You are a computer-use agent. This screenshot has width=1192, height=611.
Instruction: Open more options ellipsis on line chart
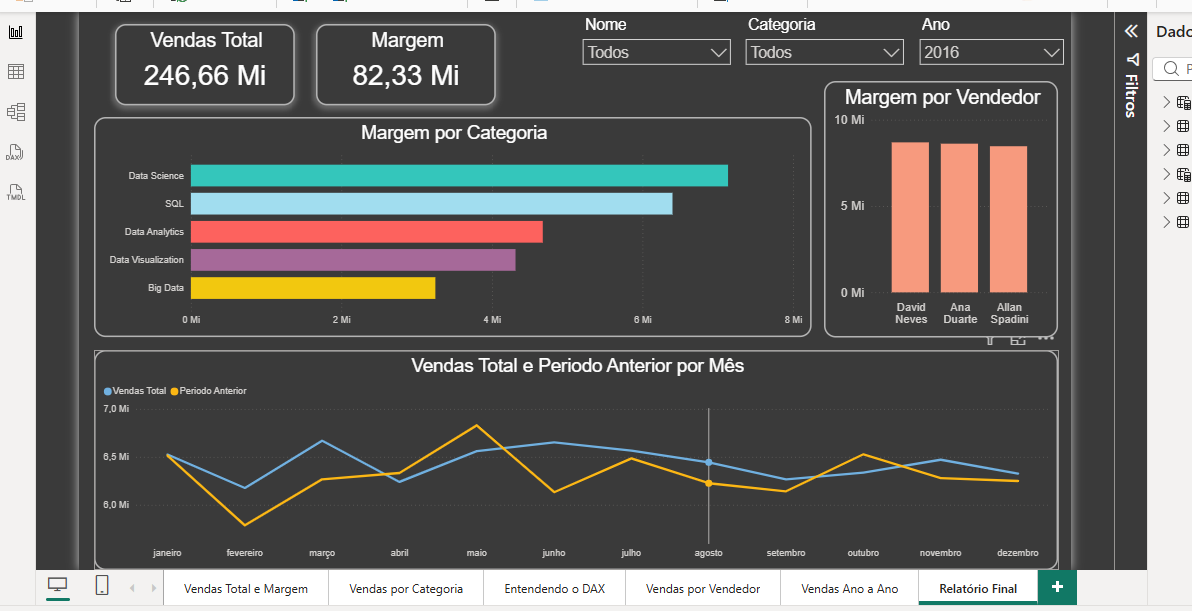click(x=1045, y=339)
